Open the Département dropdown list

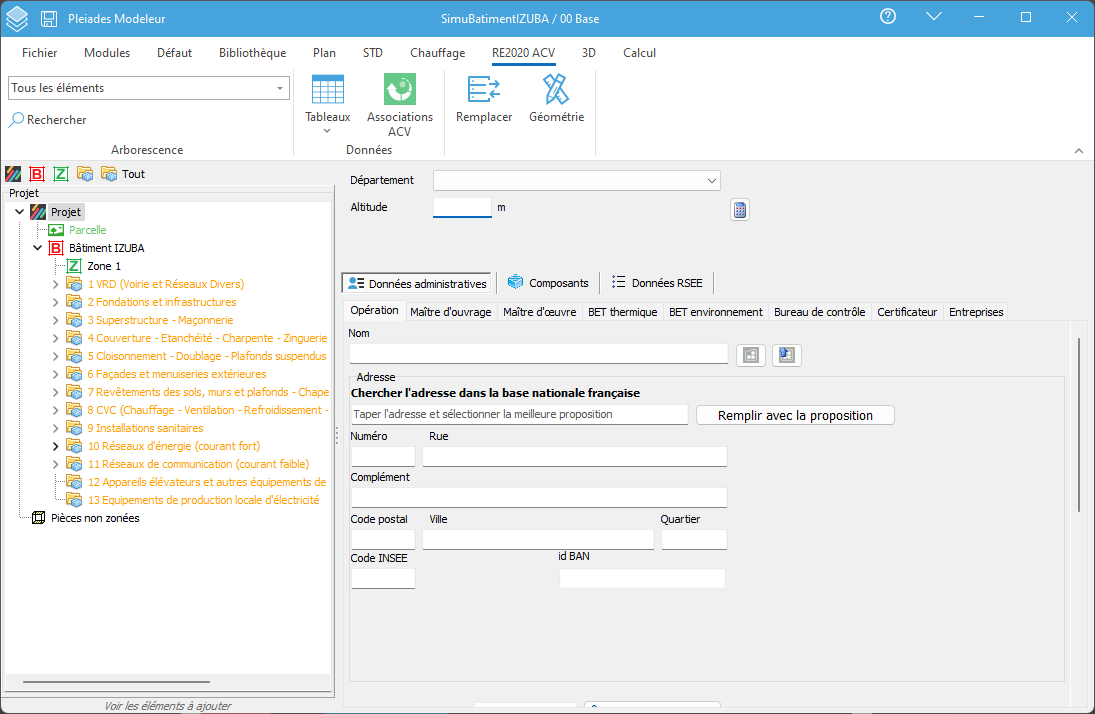coord(577,180)
